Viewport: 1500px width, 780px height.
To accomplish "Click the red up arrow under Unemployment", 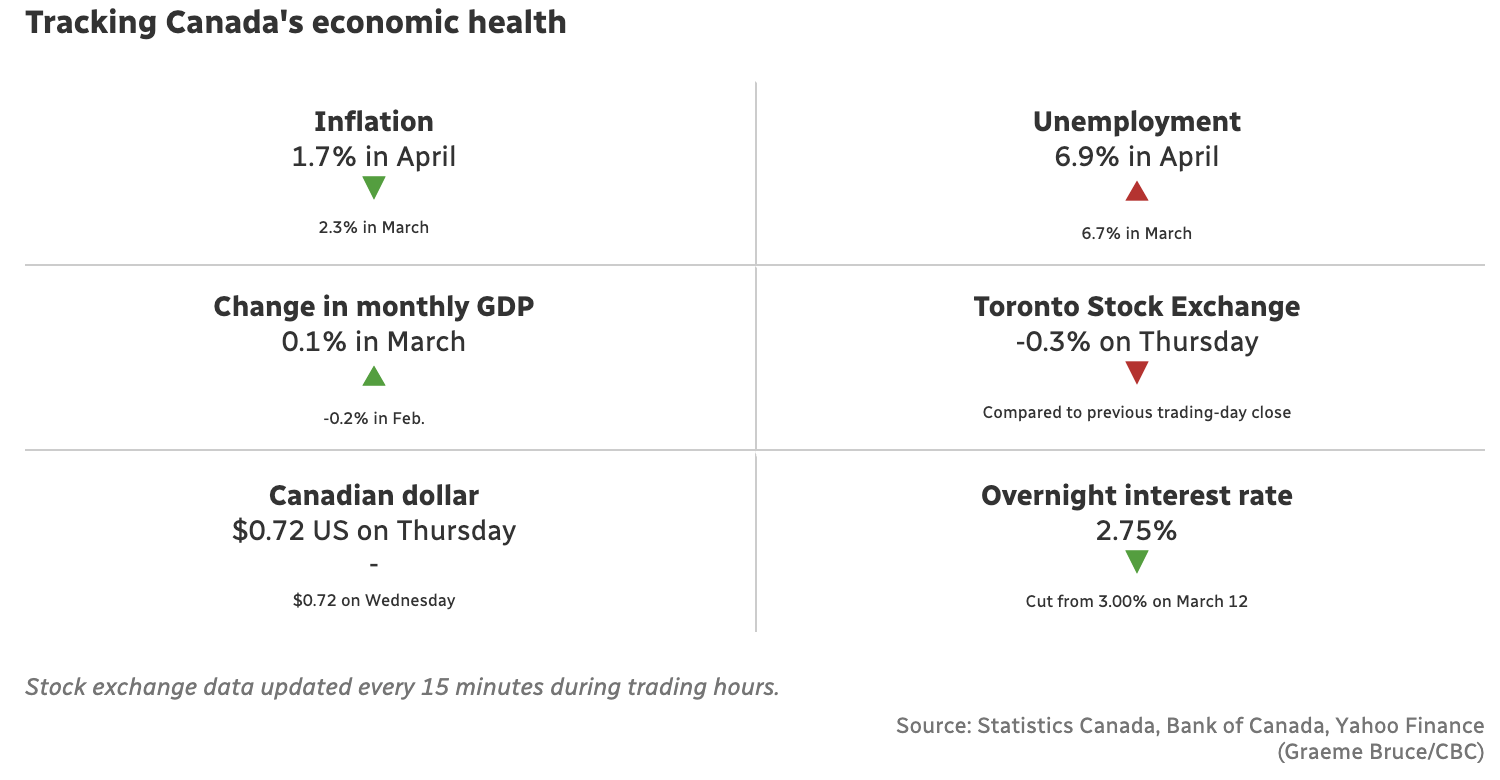I will [x=1136, y=191].
